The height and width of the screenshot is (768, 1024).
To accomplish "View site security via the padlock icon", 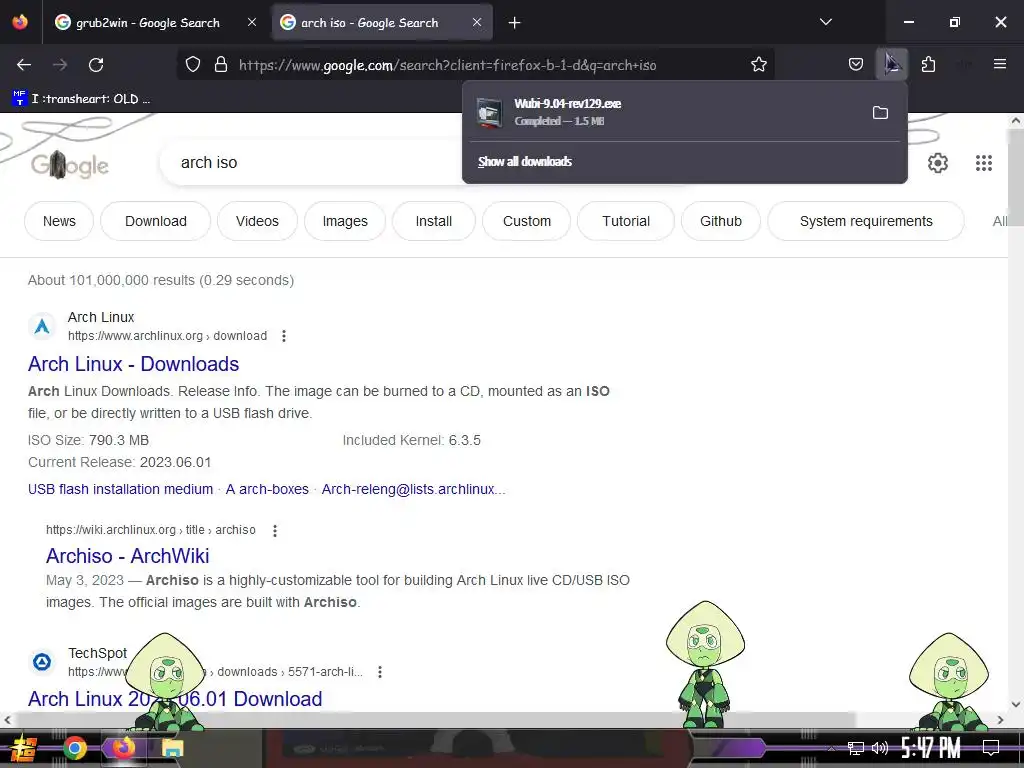I will 221,65.
